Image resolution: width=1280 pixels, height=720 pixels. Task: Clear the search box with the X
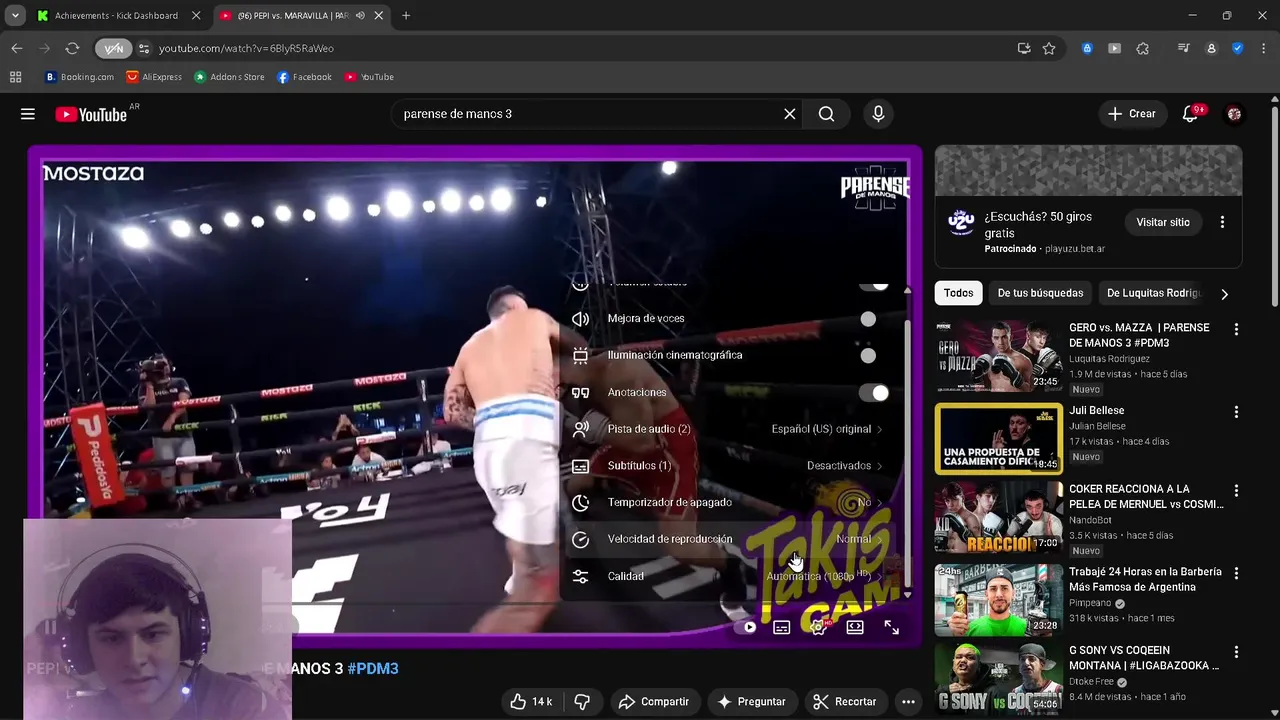tap(790, 114)
